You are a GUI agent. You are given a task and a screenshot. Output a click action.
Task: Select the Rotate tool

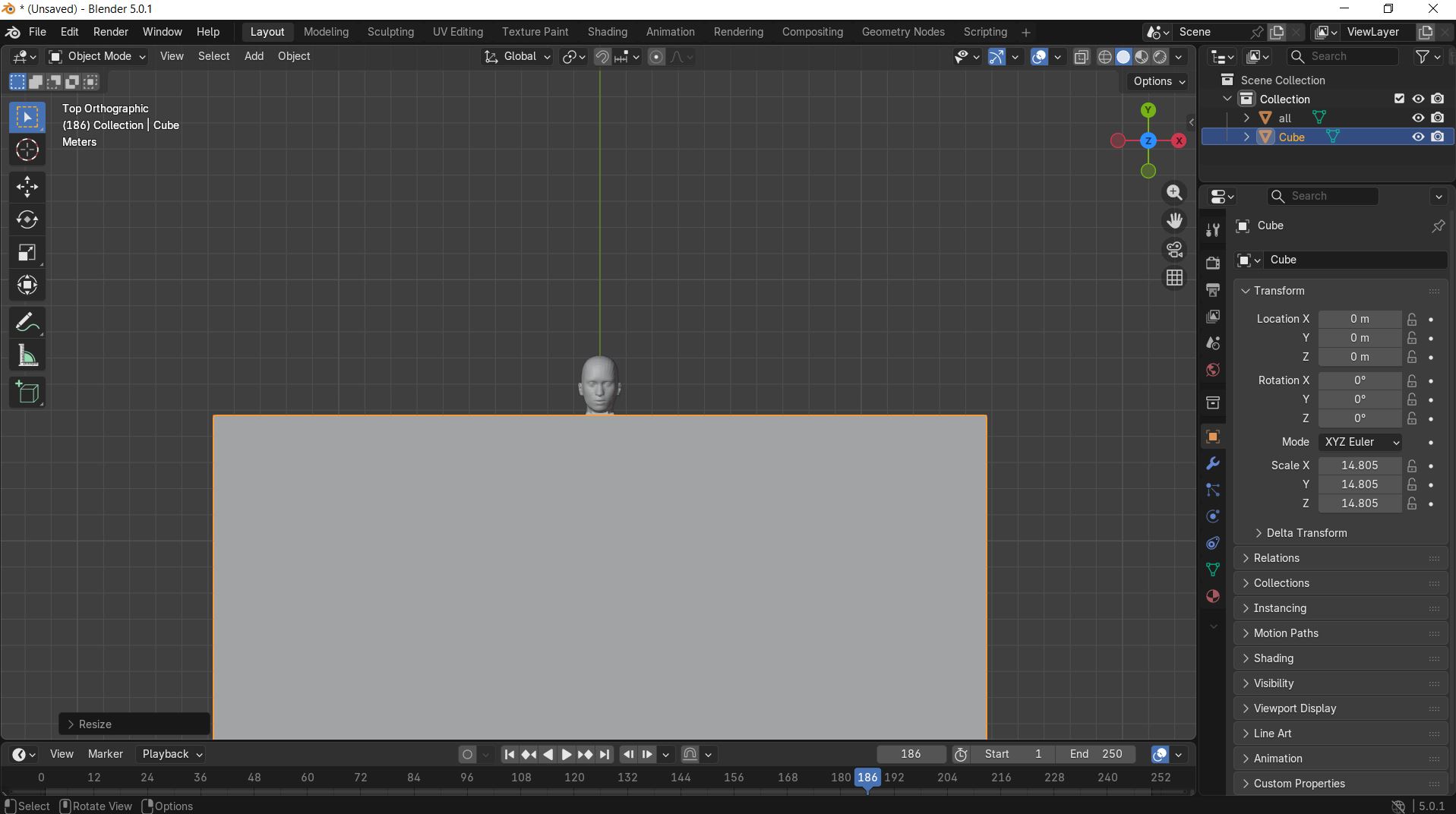[x=27, y=219]
